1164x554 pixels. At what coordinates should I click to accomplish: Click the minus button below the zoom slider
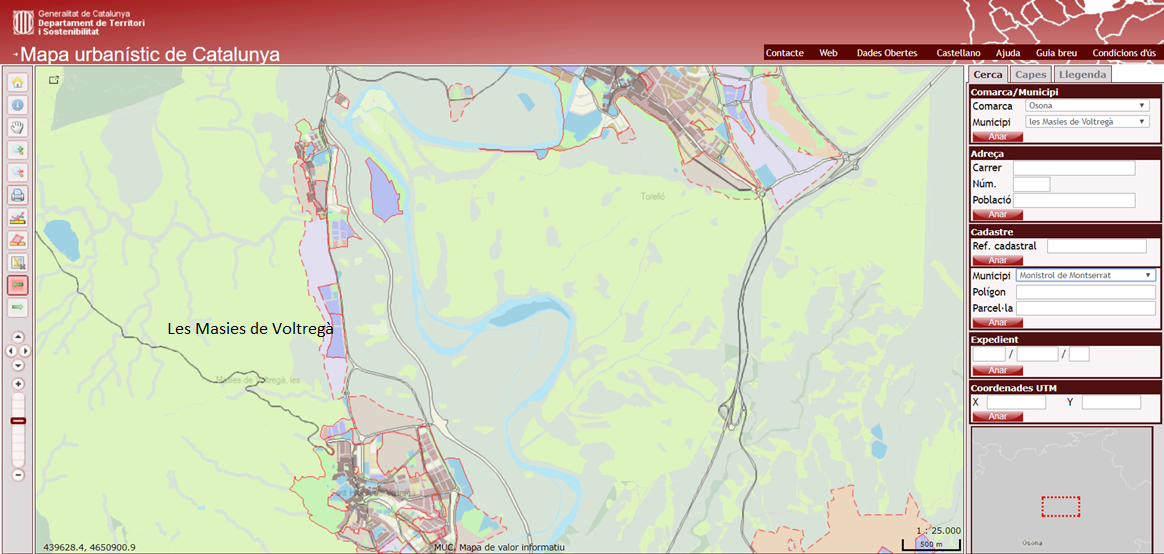point(18,474)
